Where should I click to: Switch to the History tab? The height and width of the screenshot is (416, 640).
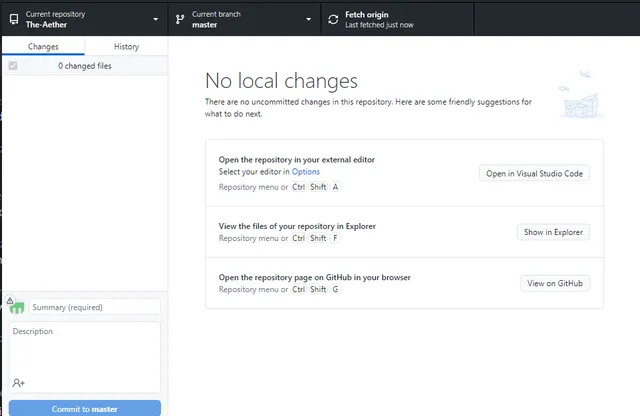click(126, 46)
